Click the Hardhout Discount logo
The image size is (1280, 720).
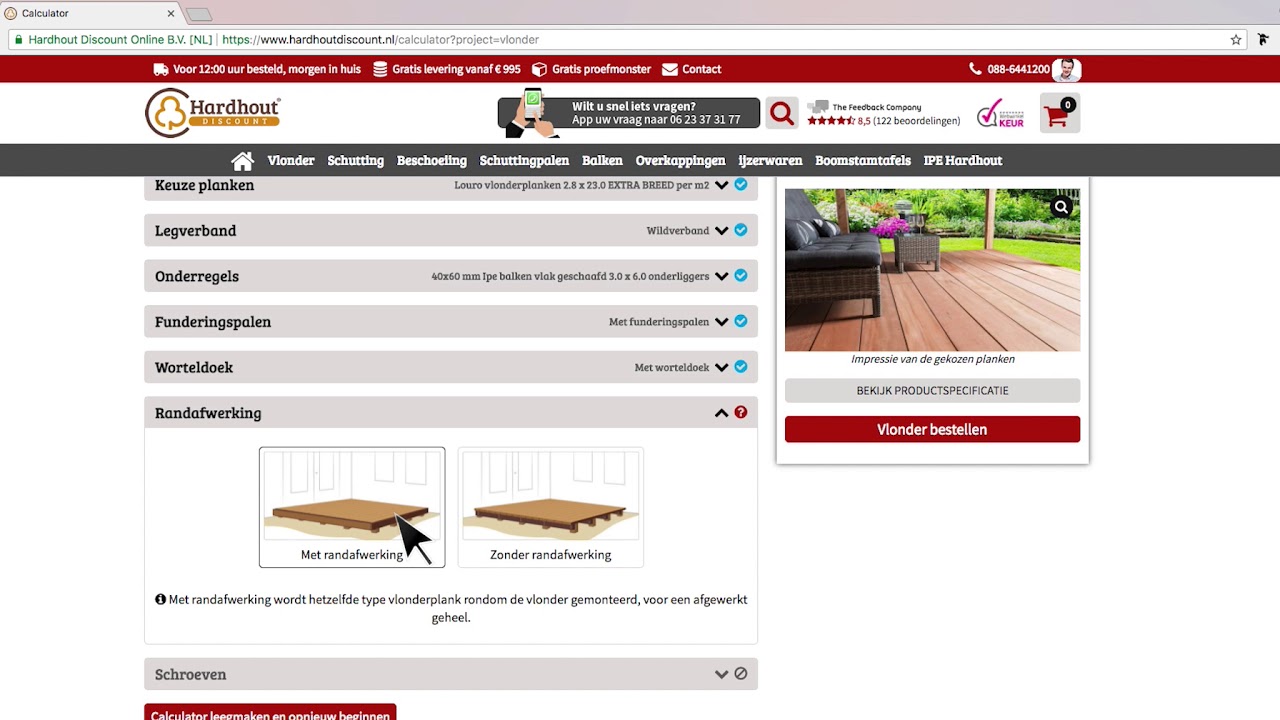tap(213, 112)
